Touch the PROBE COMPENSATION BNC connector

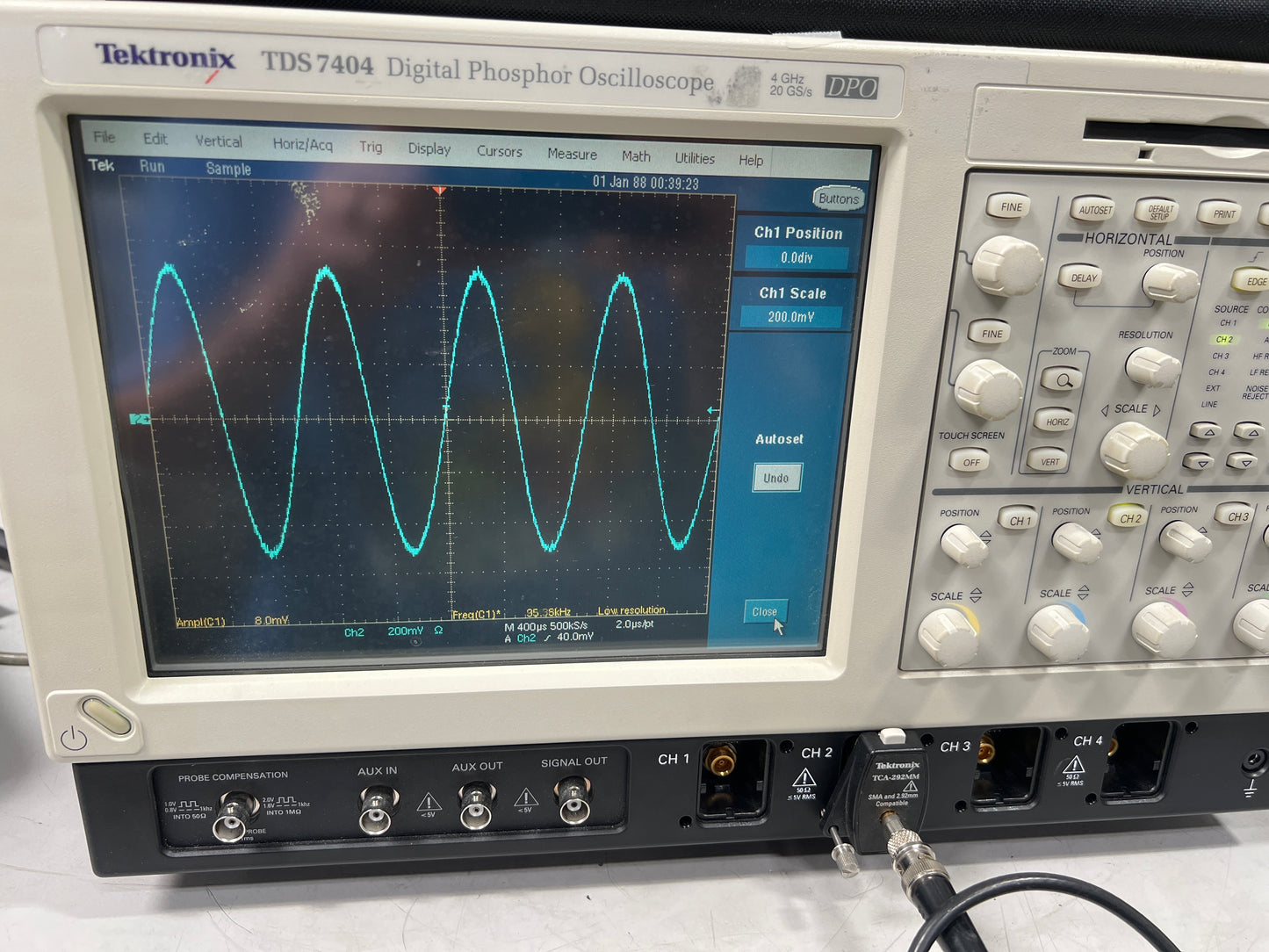232,816
